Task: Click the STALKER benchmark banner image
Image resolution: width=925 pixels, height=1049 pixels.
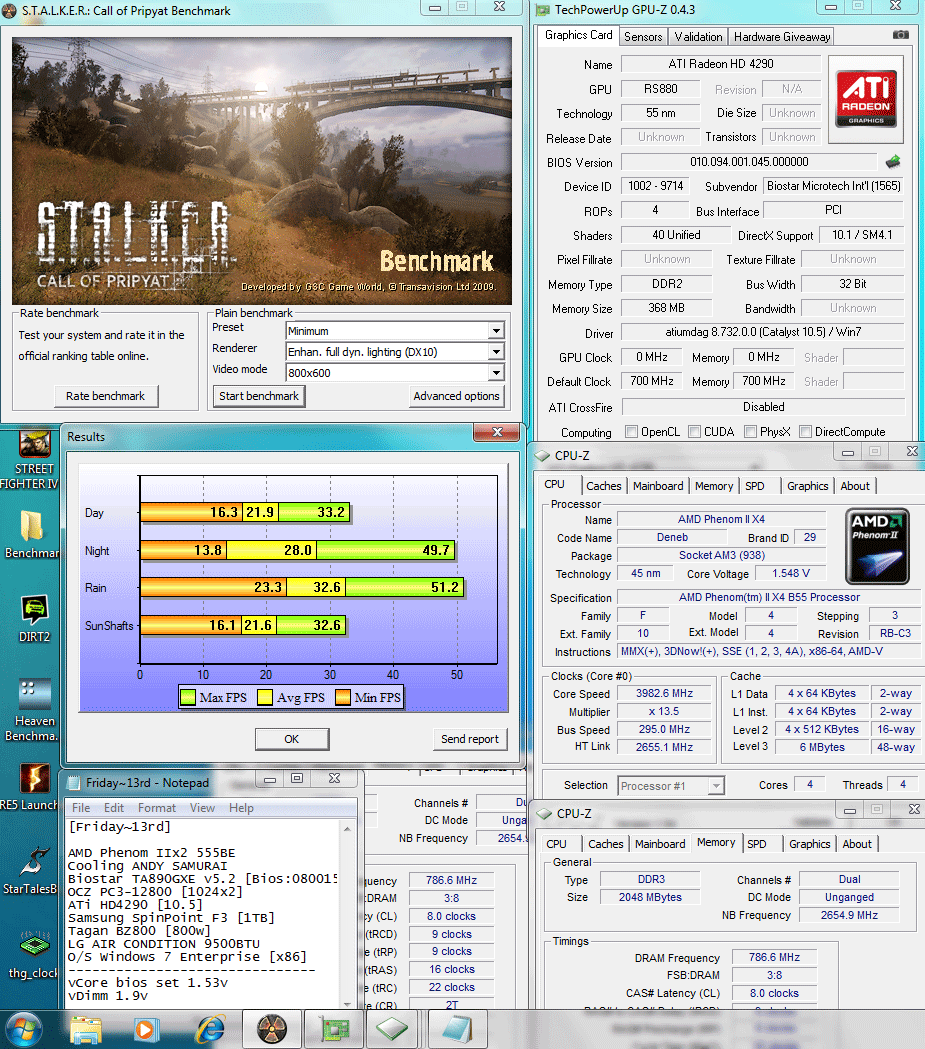Action: pos(262,171)
